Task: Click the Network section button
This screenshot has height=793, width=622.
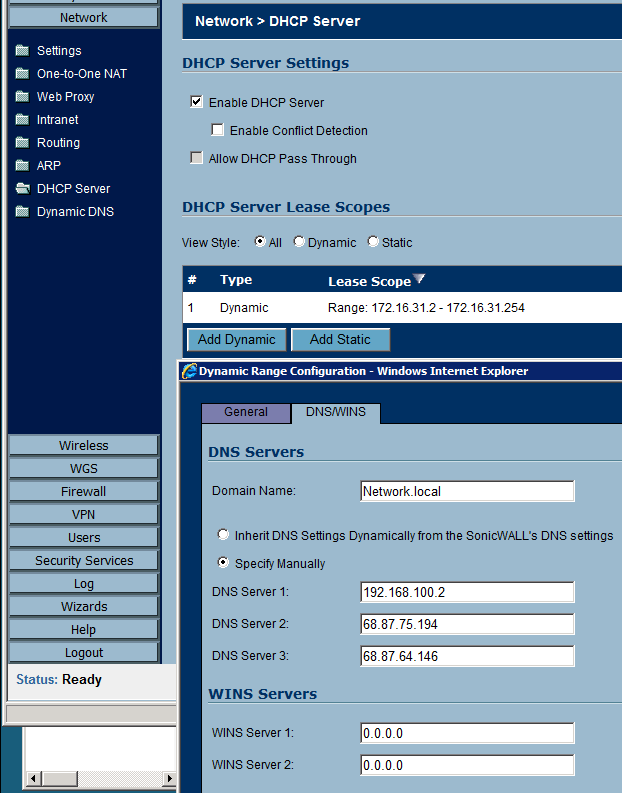Action: tap(84, 18)
